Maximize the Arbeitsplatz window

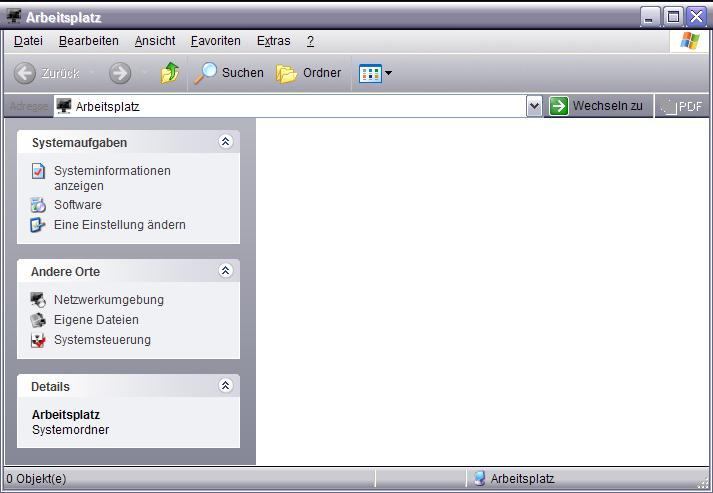click(x=673, y=17)
